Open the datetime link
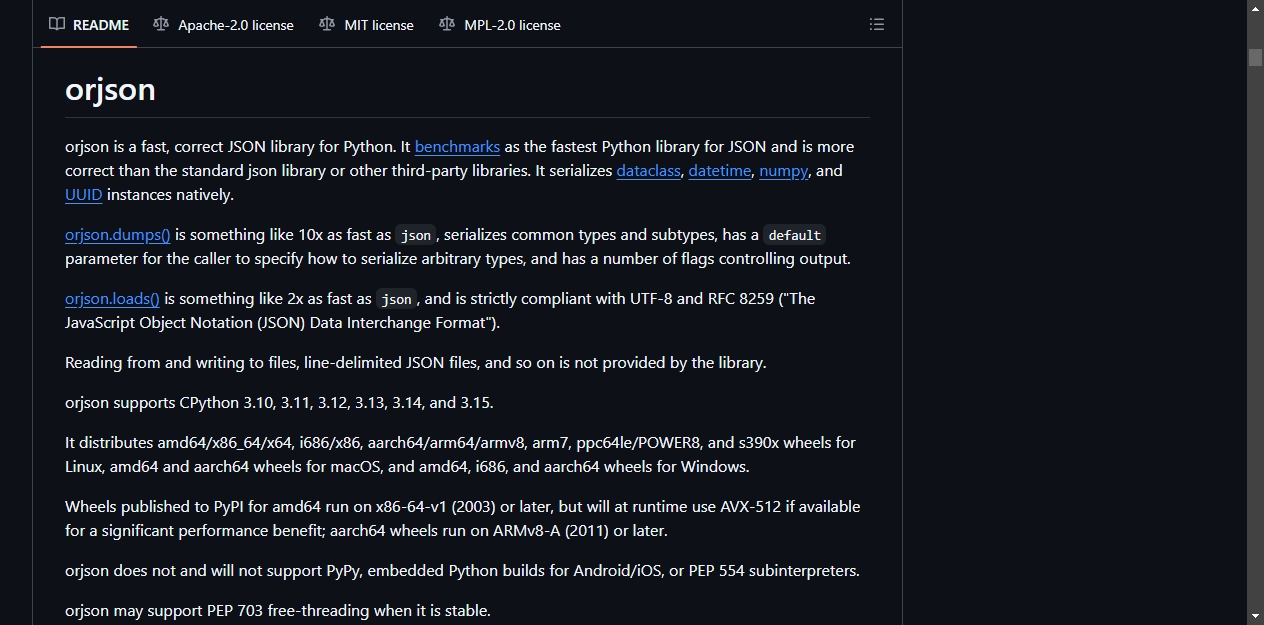 click(719, 171)
